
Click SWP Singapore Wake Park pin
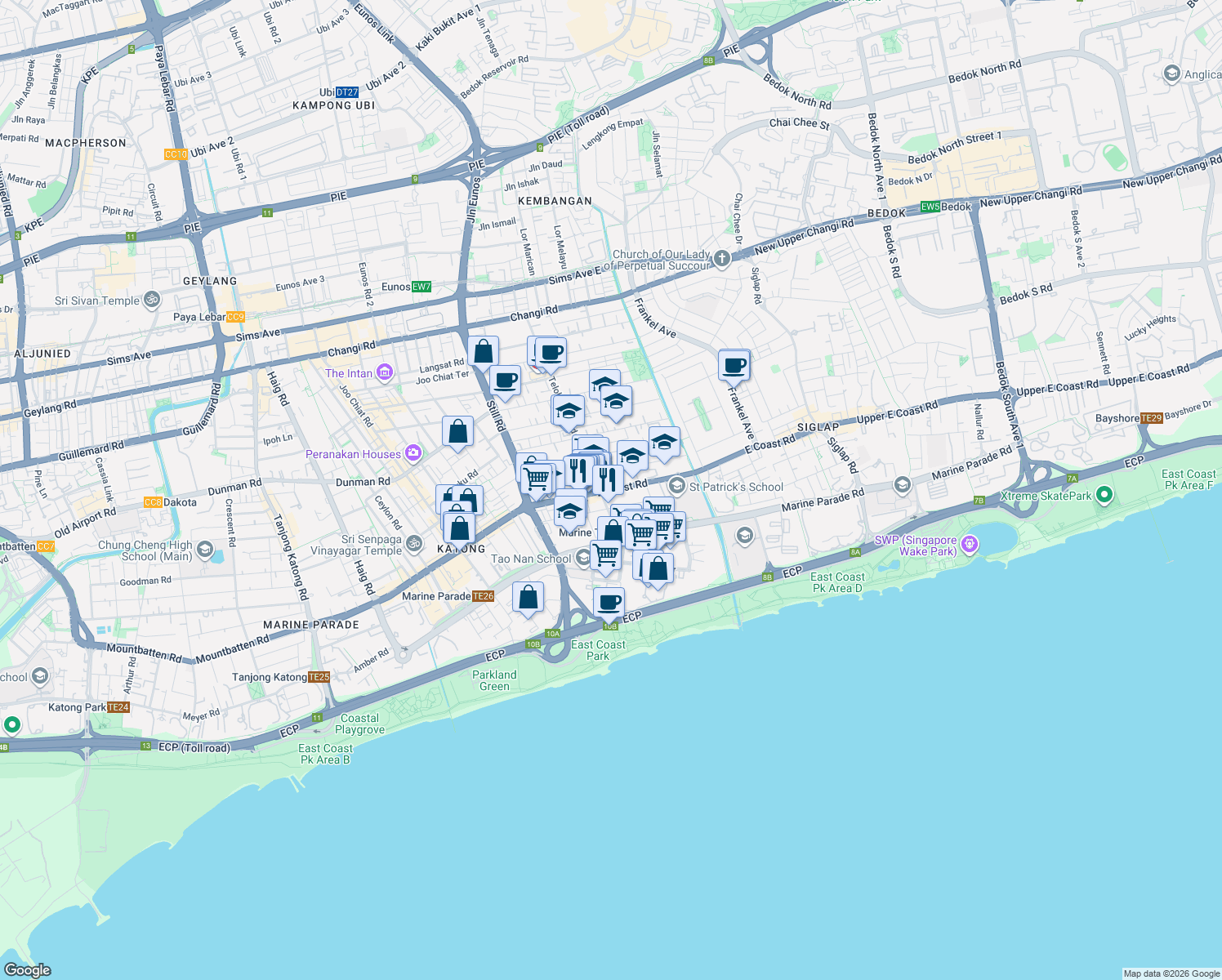pos(969,545)
